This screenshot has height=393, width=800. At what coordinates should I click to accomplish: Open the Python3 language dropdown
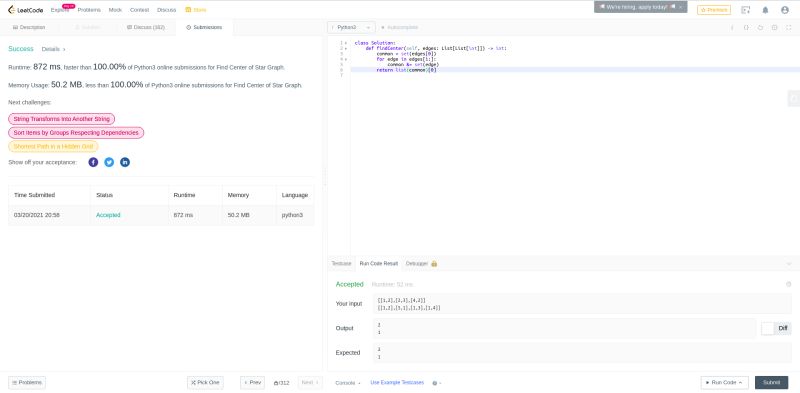coord(352,28)
